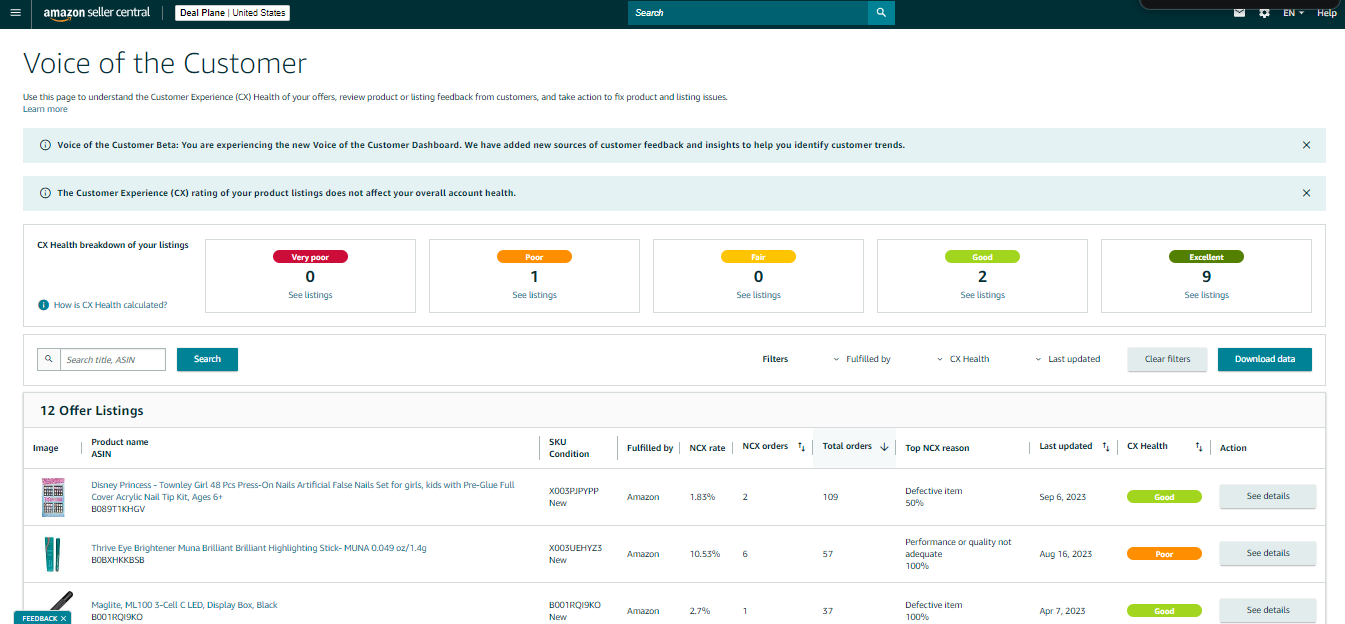Viewport: 1345px width, 624px height.
Task: See details for Maglite ML100 listing
Action: pyautogui.click(x=1267, y=610)
